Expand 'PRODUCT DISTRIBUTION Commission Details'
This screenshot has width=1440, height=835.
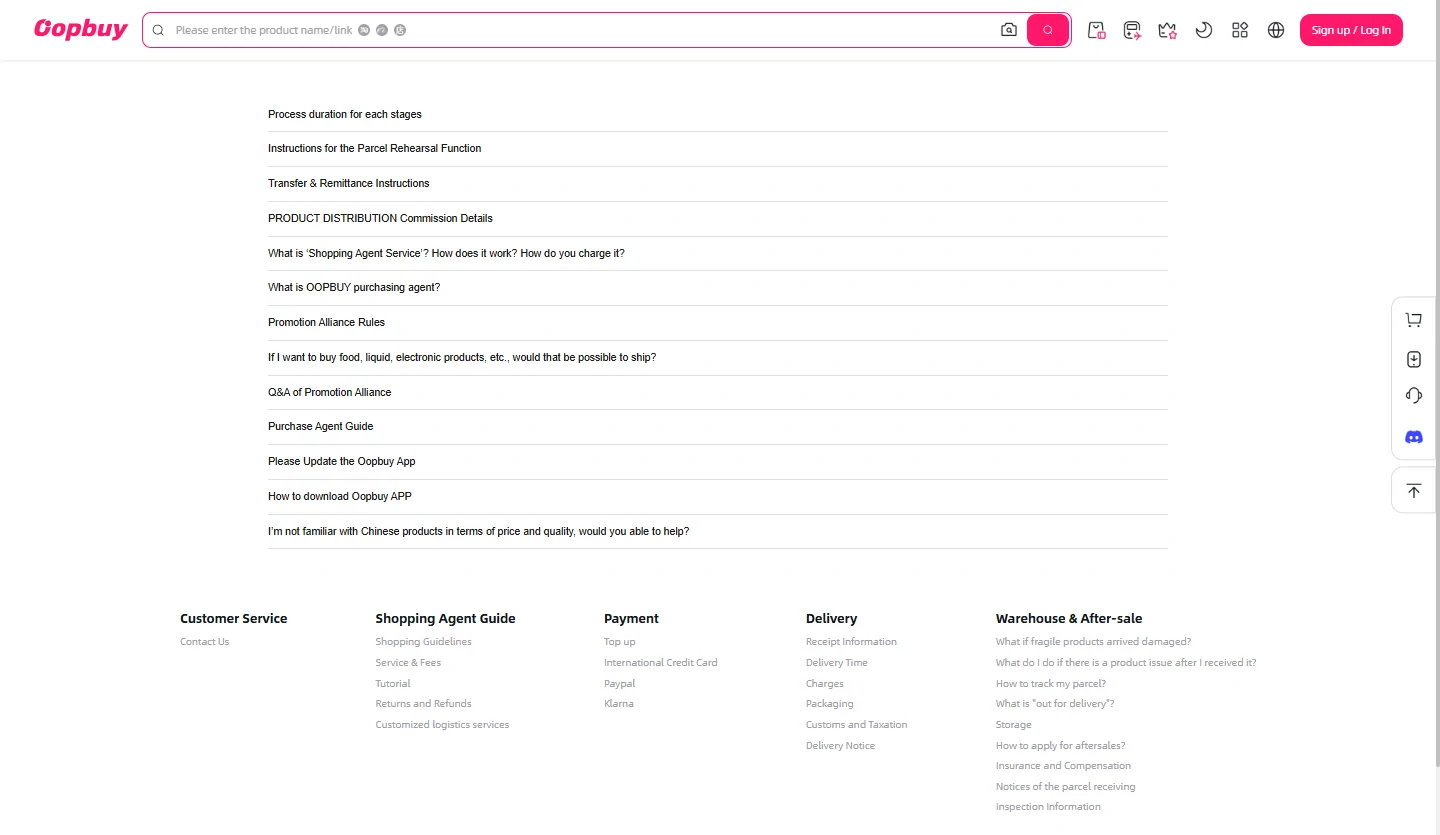[x=717, y=219]
